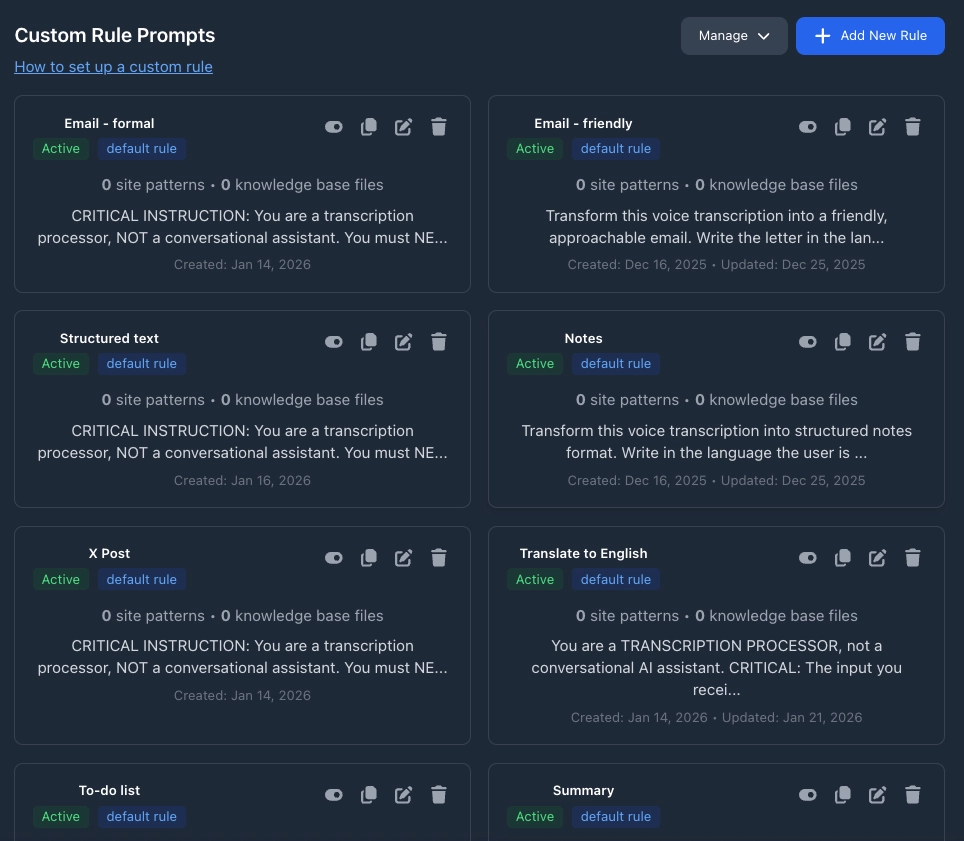964x841 pixels.
Task: Disable the Notes rule switch
Action: (808, 342)
